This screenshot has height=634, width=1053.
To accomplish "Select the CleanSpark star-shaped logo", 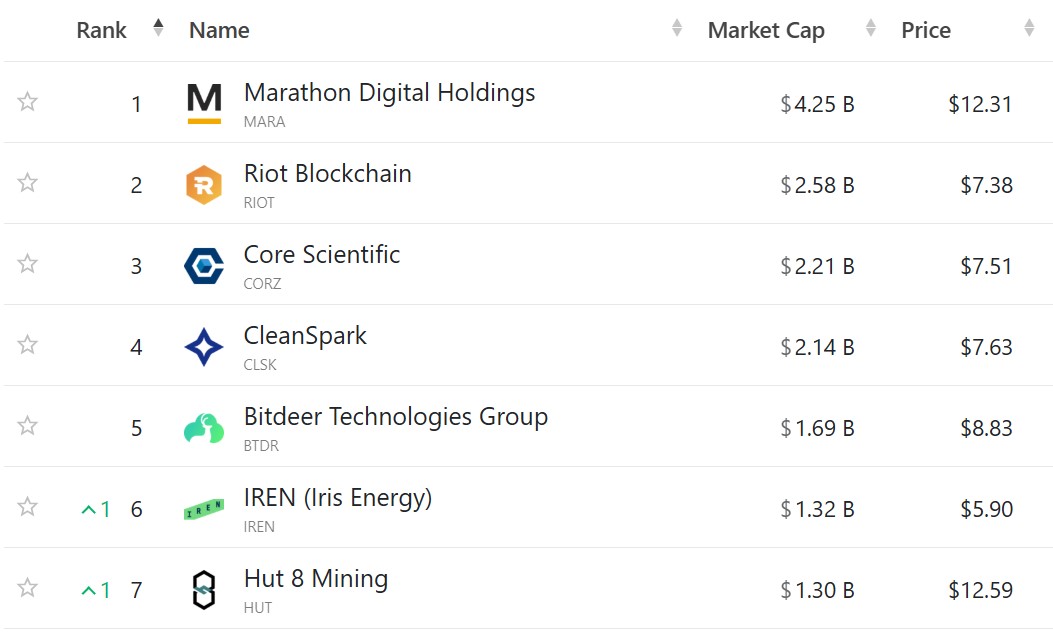I will pyautogui.click(x=203, y=345).
